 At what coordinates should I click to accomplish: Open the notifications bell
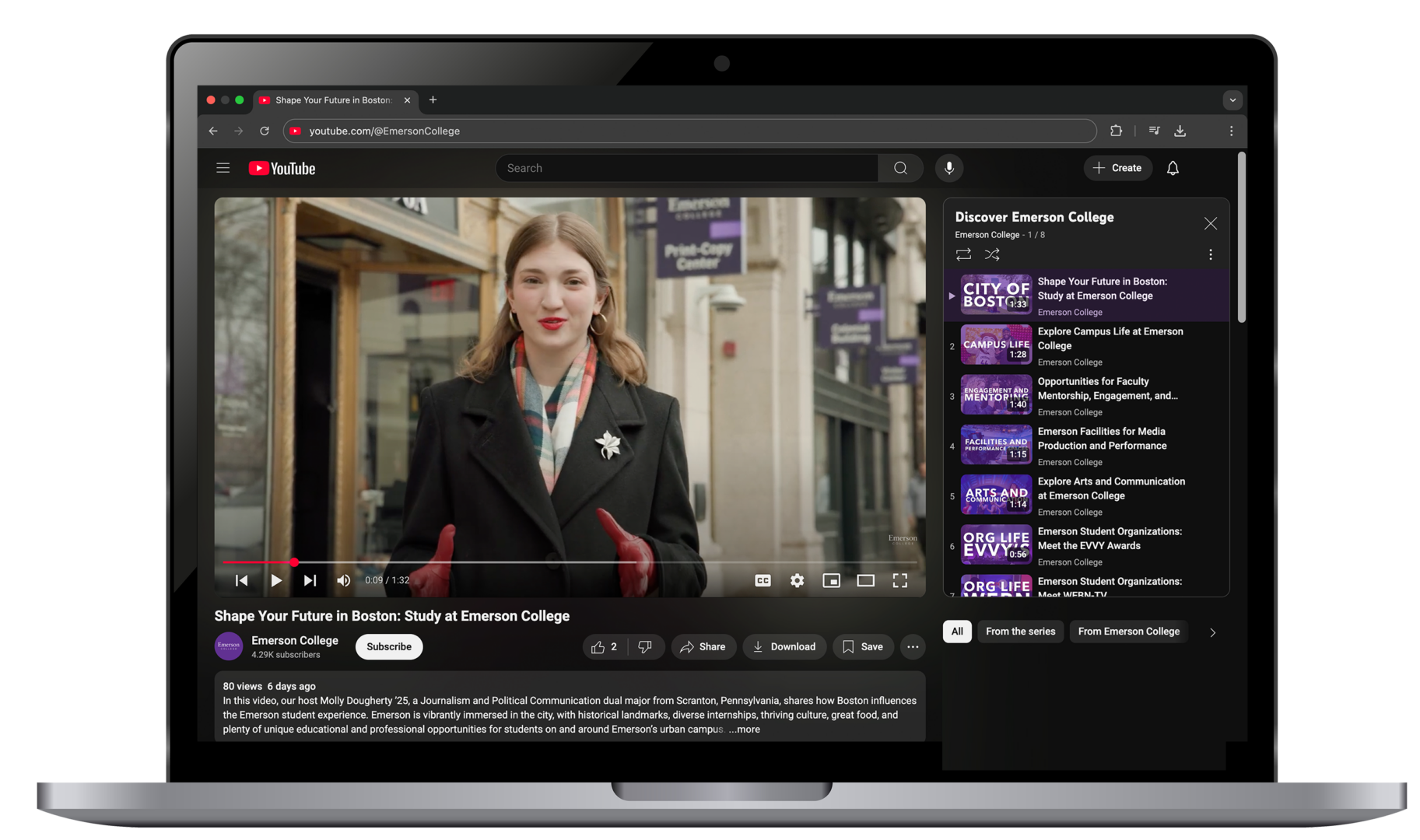coord(1173,168)
